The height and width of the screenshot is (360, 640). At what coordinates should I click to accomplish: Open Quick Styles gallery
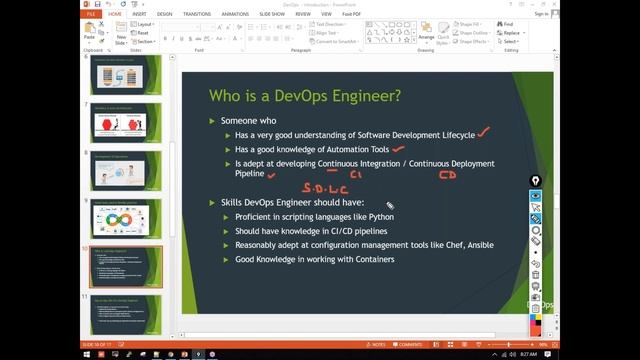[x=443, y=33]
